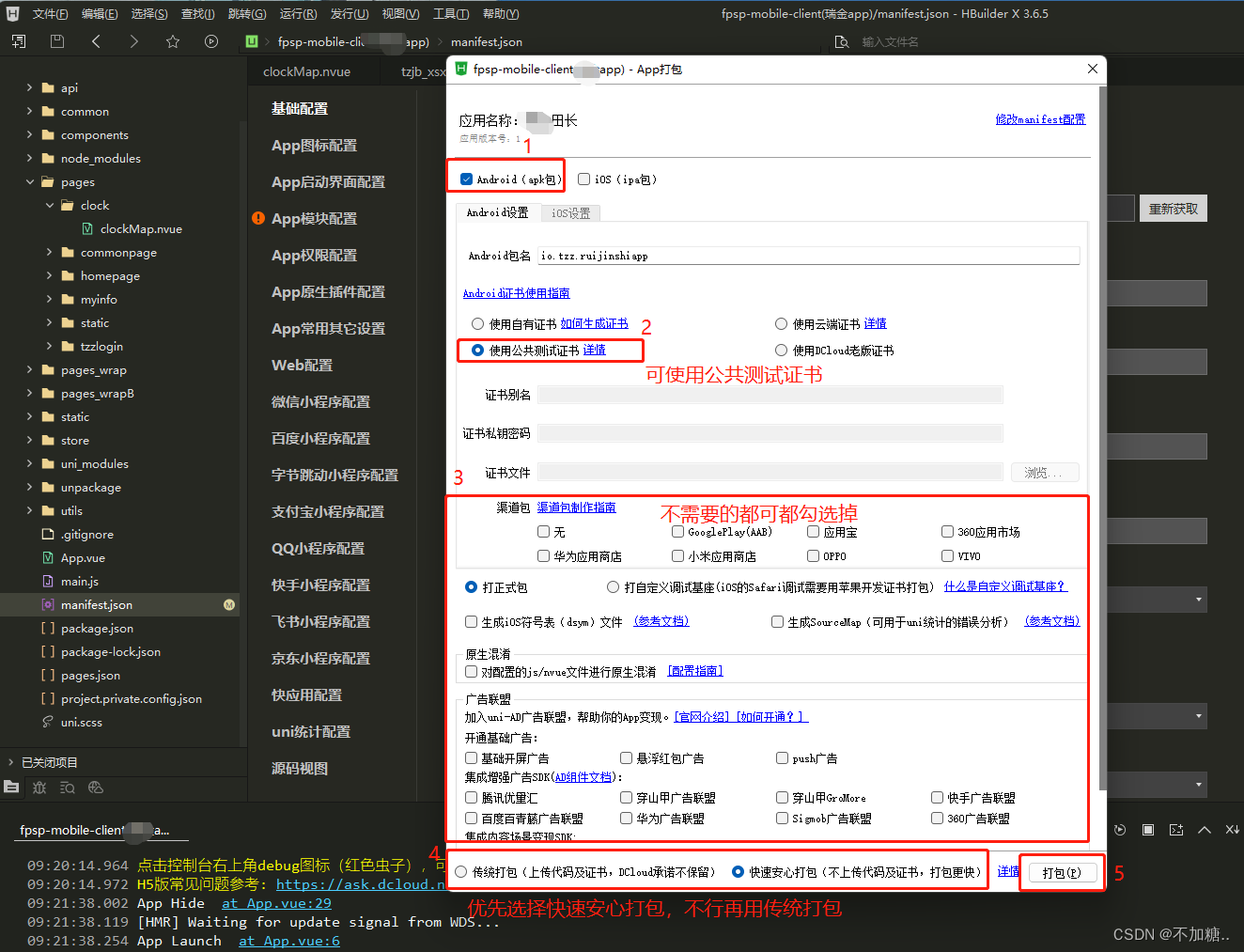This screenshot has width=1244, height=952.
Task: Click the save file toolbar icon
Action: pos(57,41)
